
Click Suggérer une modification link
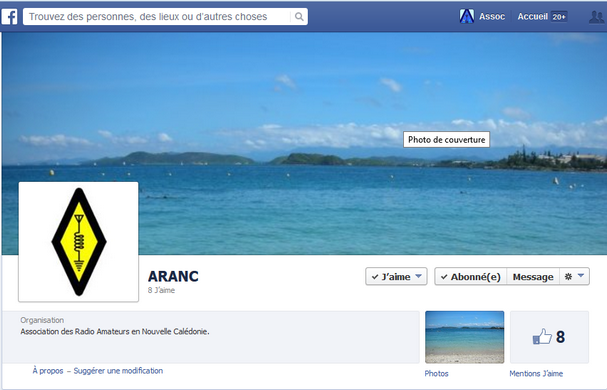[x=118, y=371]
